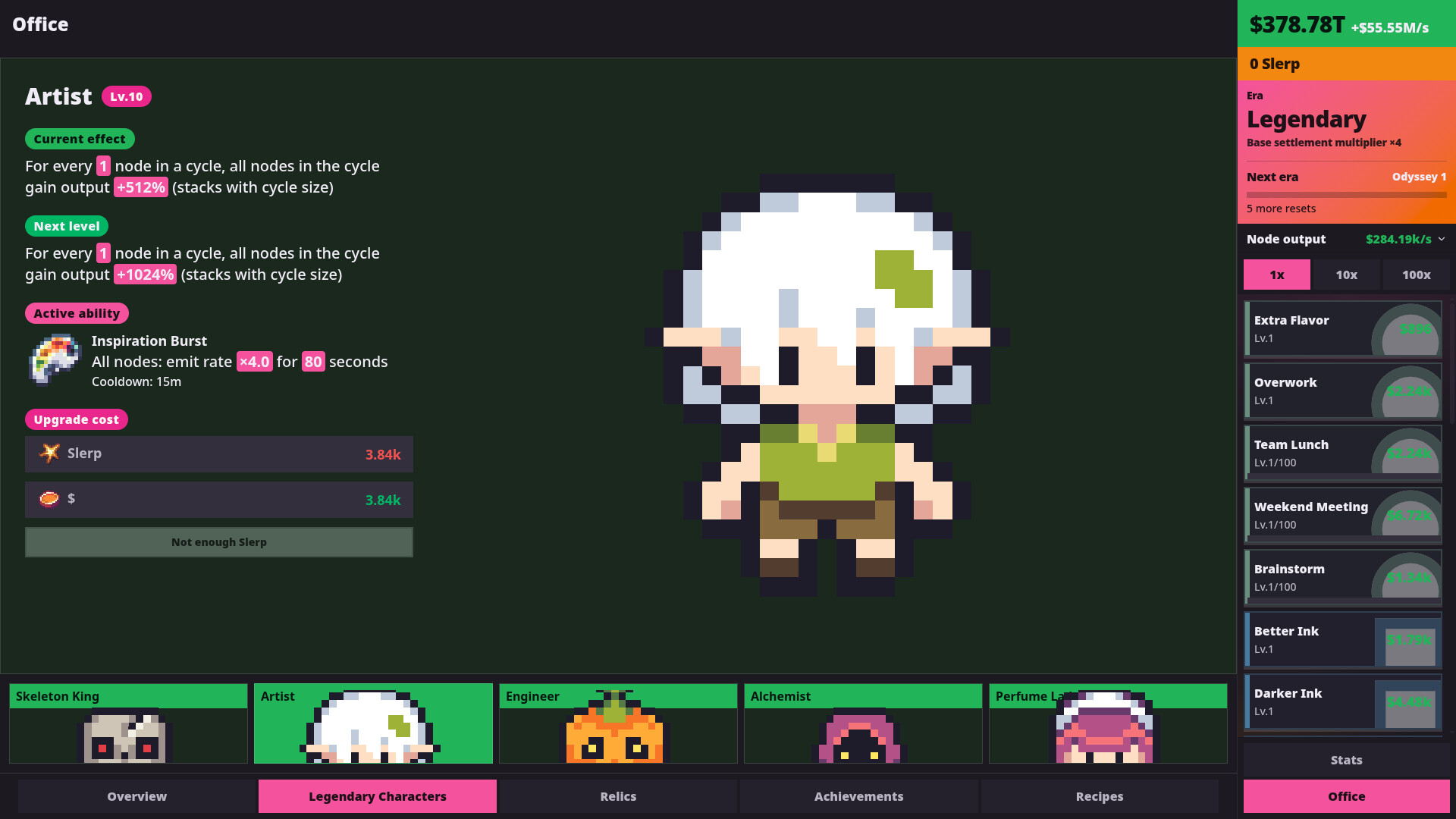Click the Odyssey 1 next era label
The width and height of the screenshot is (1456, 819).
click(1419, 177)
